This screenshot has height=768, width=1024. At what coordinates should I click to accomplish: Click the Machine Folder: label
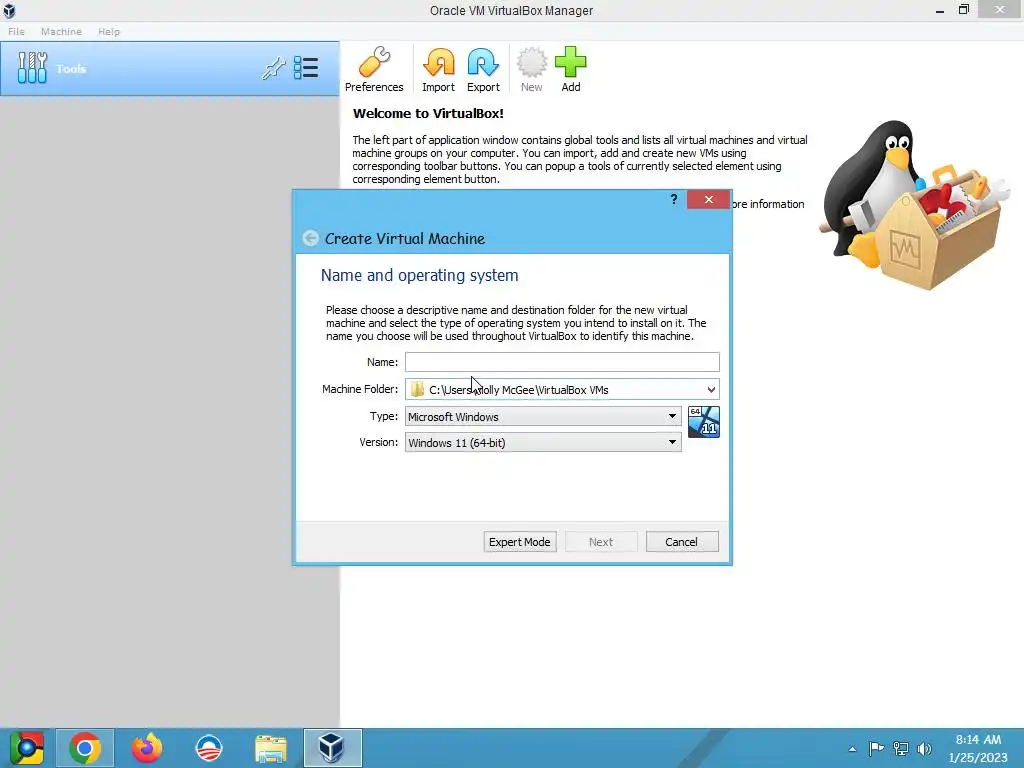pos(360,389)
